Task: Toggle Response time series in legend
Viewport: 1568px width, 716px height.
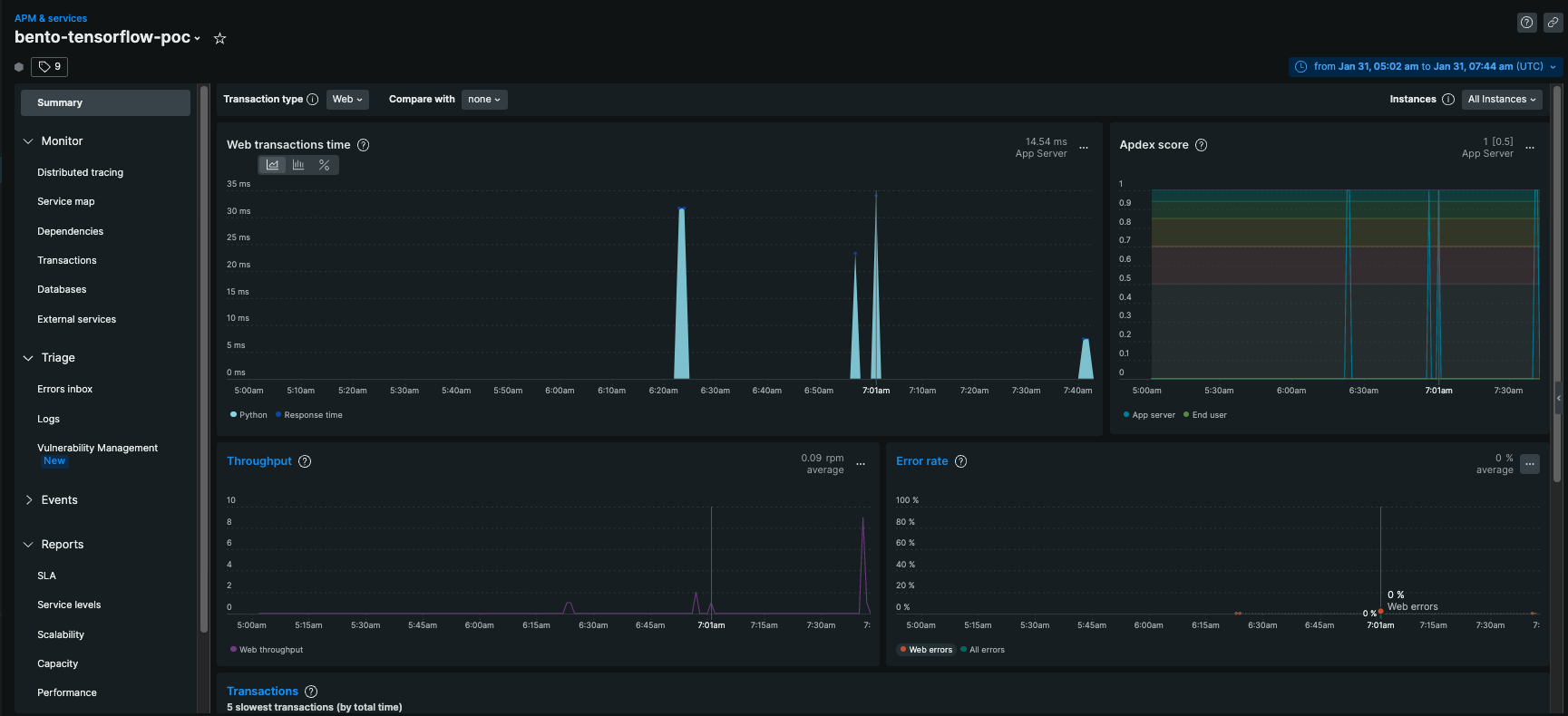Action: point(308,415)
